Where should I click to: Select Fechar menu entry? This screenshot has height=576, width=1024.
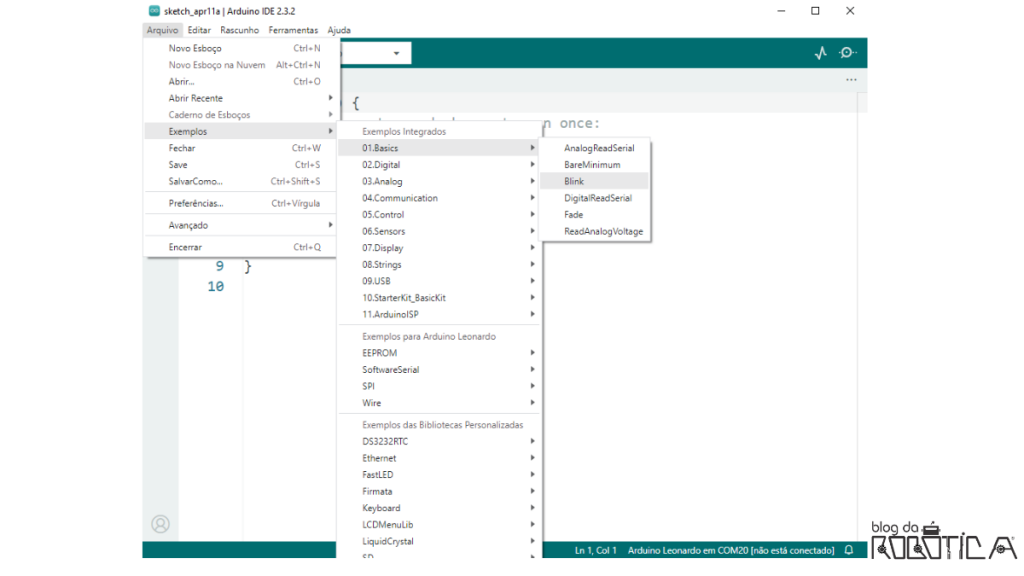coord(240,148)
